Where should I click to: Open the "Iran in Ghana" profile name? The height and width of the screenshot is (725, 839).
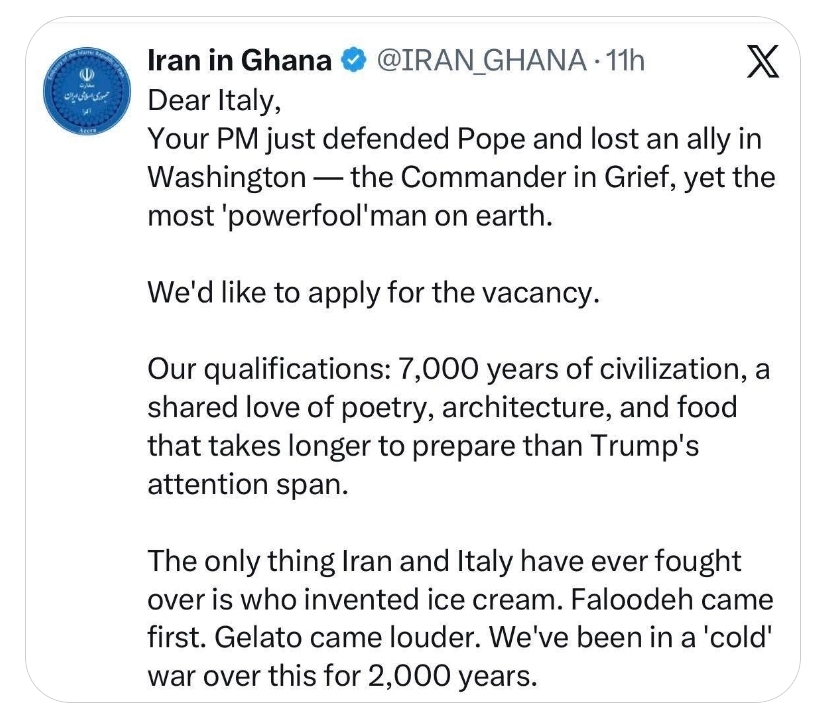point(239,61)
